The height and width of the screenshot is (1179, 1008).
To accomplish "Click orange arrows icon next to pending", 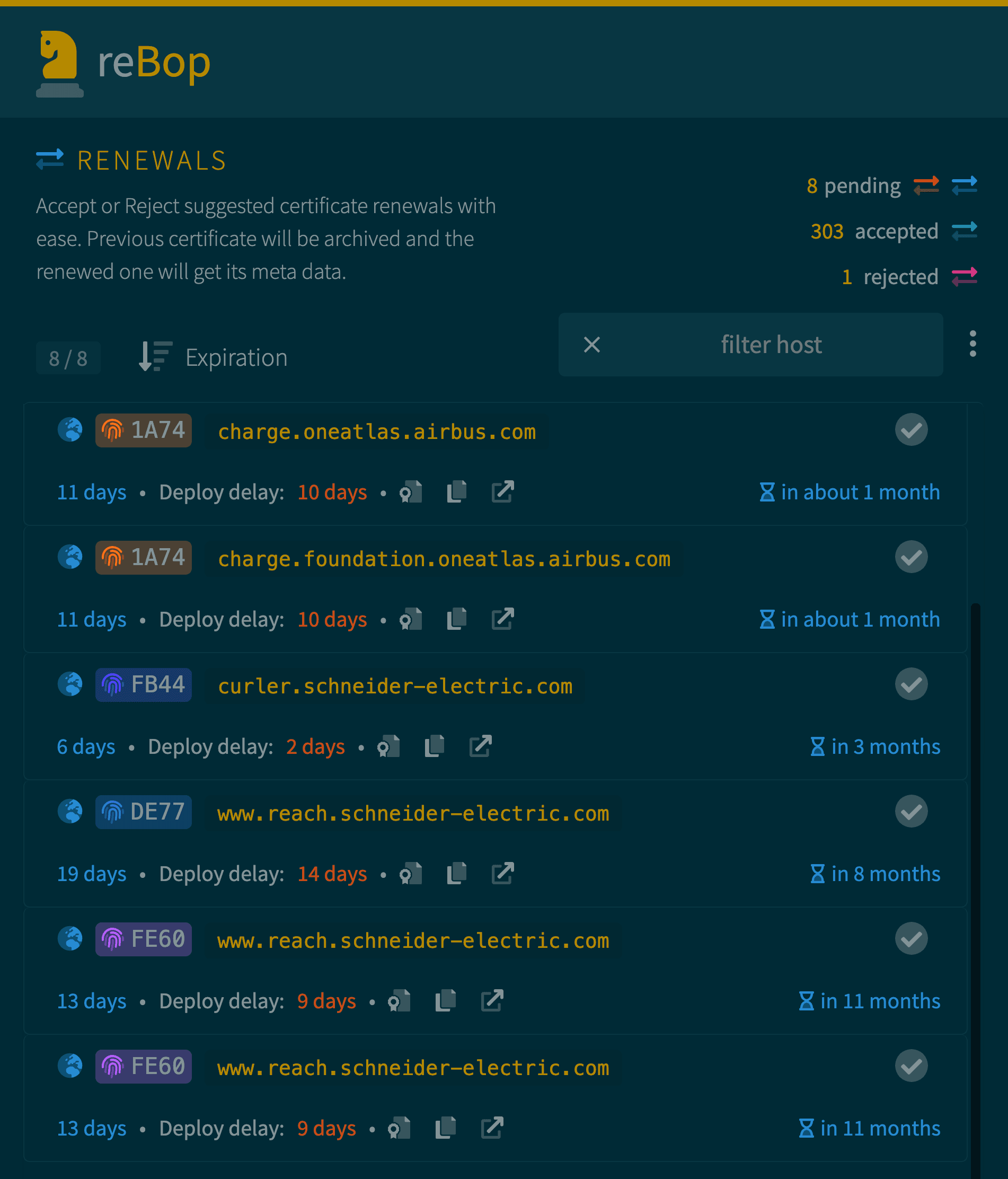I will pos(926,186).
